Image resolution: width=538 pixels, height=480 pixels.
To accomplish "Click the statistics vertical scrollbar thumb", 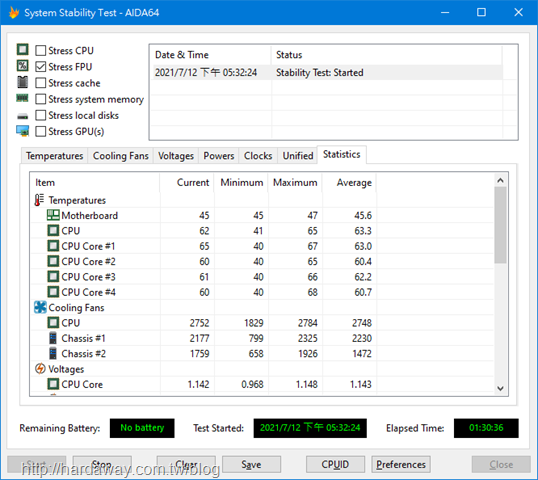I will click(x=500, y=225).
